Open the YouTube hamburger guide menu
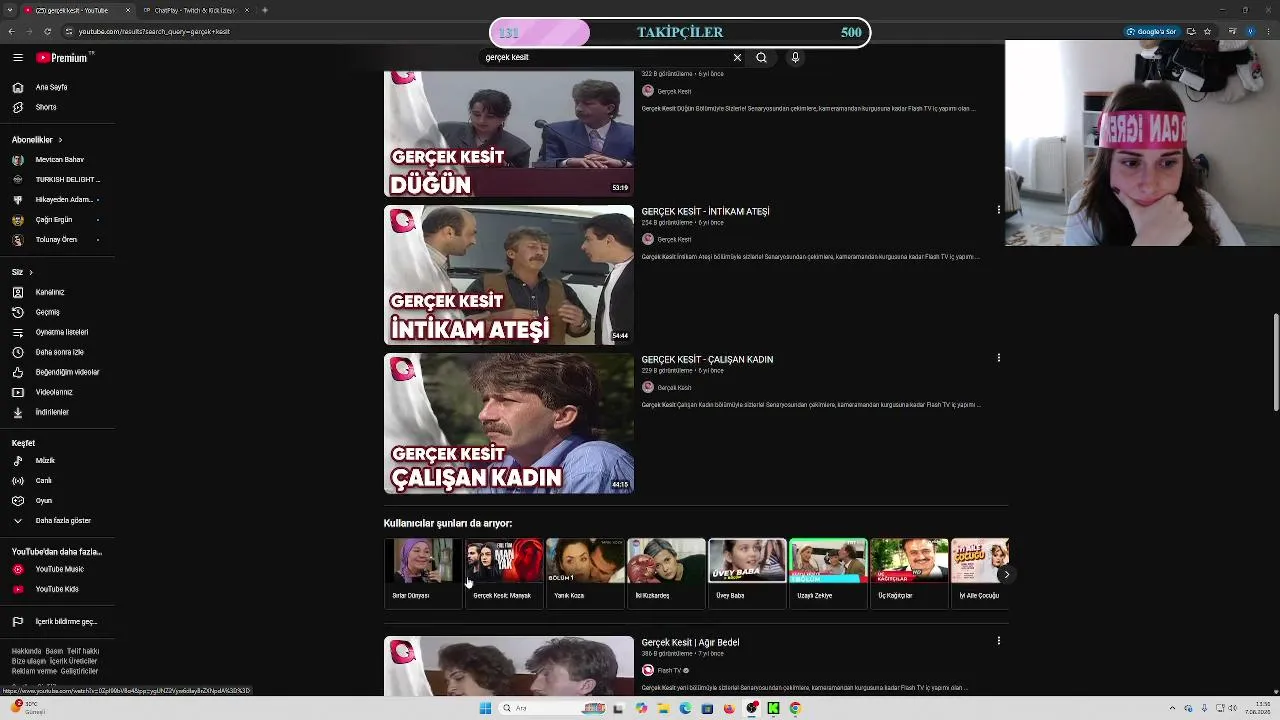 click(17, 58)
